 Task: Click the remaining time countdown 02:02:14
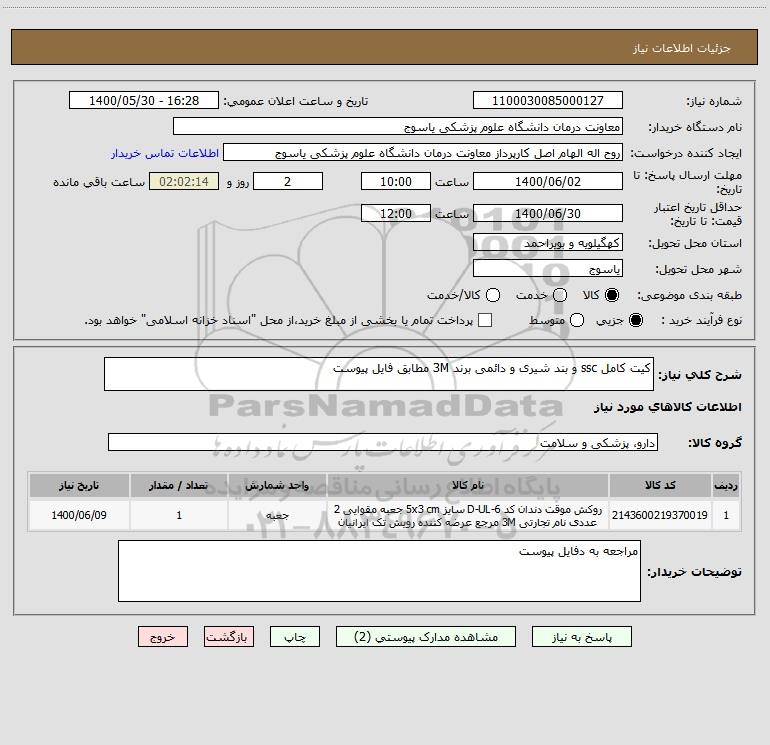(184, 181)
